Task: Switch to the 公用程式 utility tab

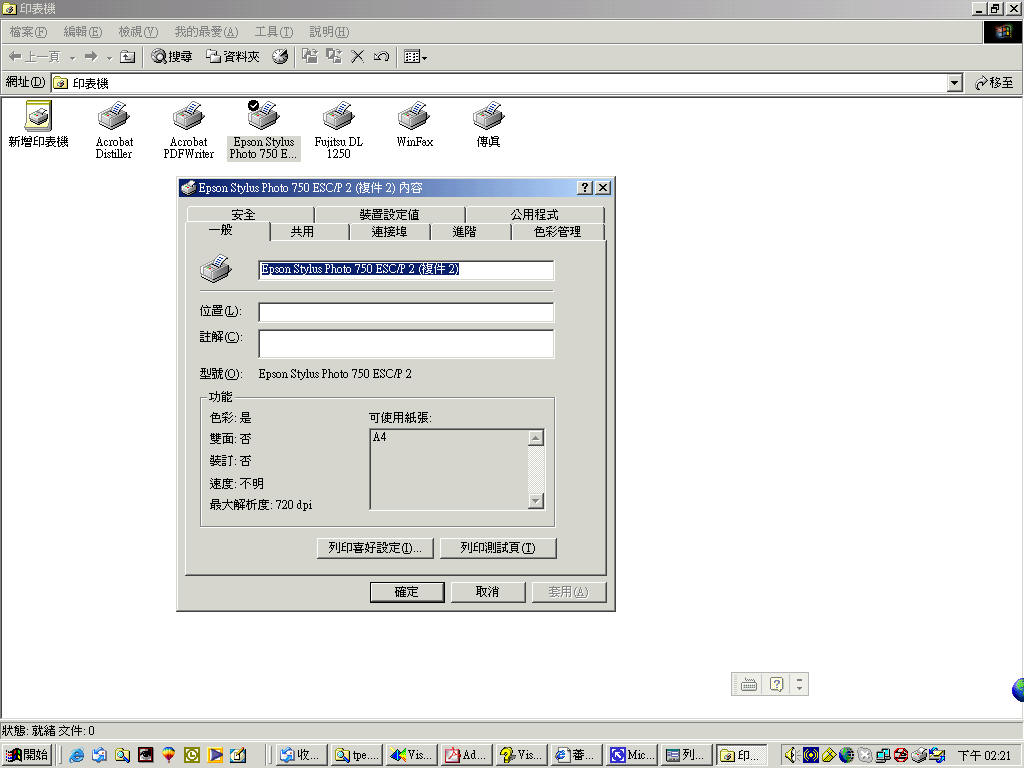Action: [x=534, y=214]
